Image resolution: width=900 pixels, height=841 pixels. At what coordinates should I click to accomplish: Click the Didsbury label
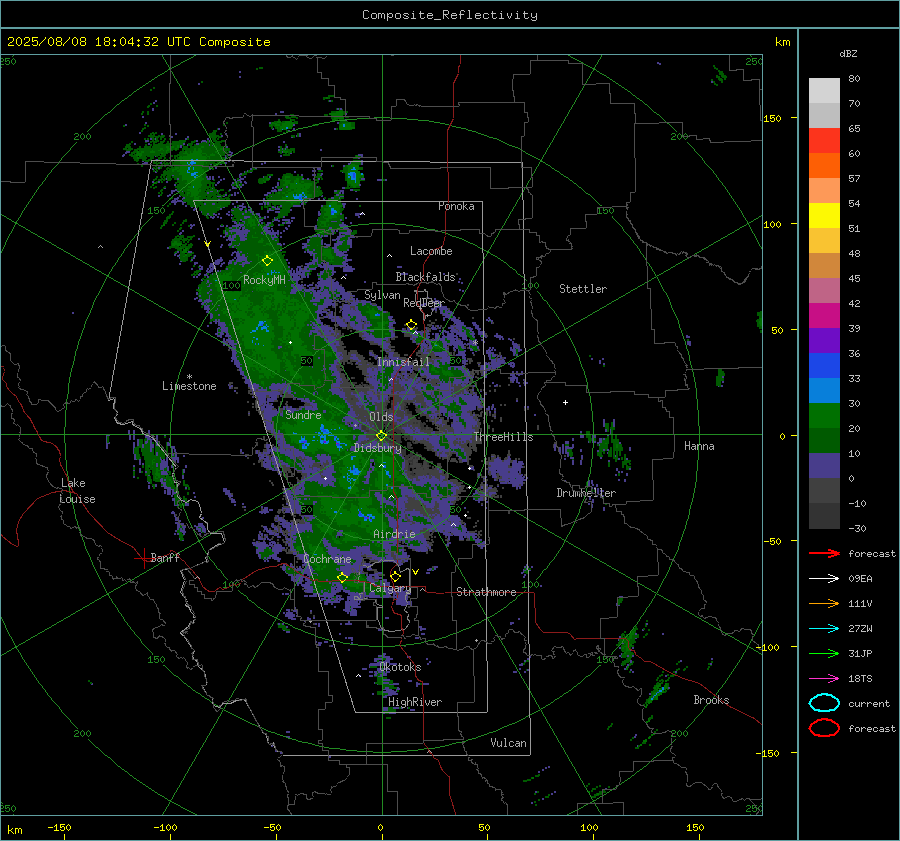(377, 448)
